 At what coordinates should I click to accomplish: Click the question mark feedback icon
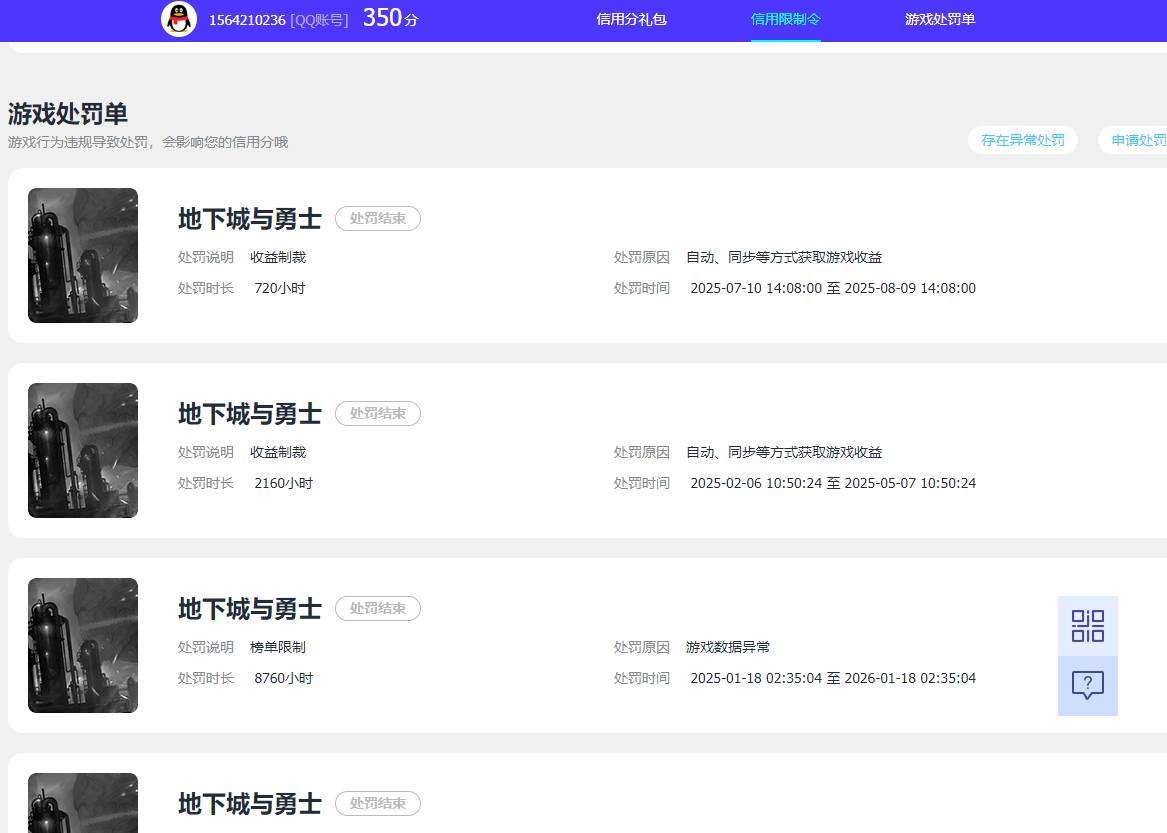coord(1088,686)
